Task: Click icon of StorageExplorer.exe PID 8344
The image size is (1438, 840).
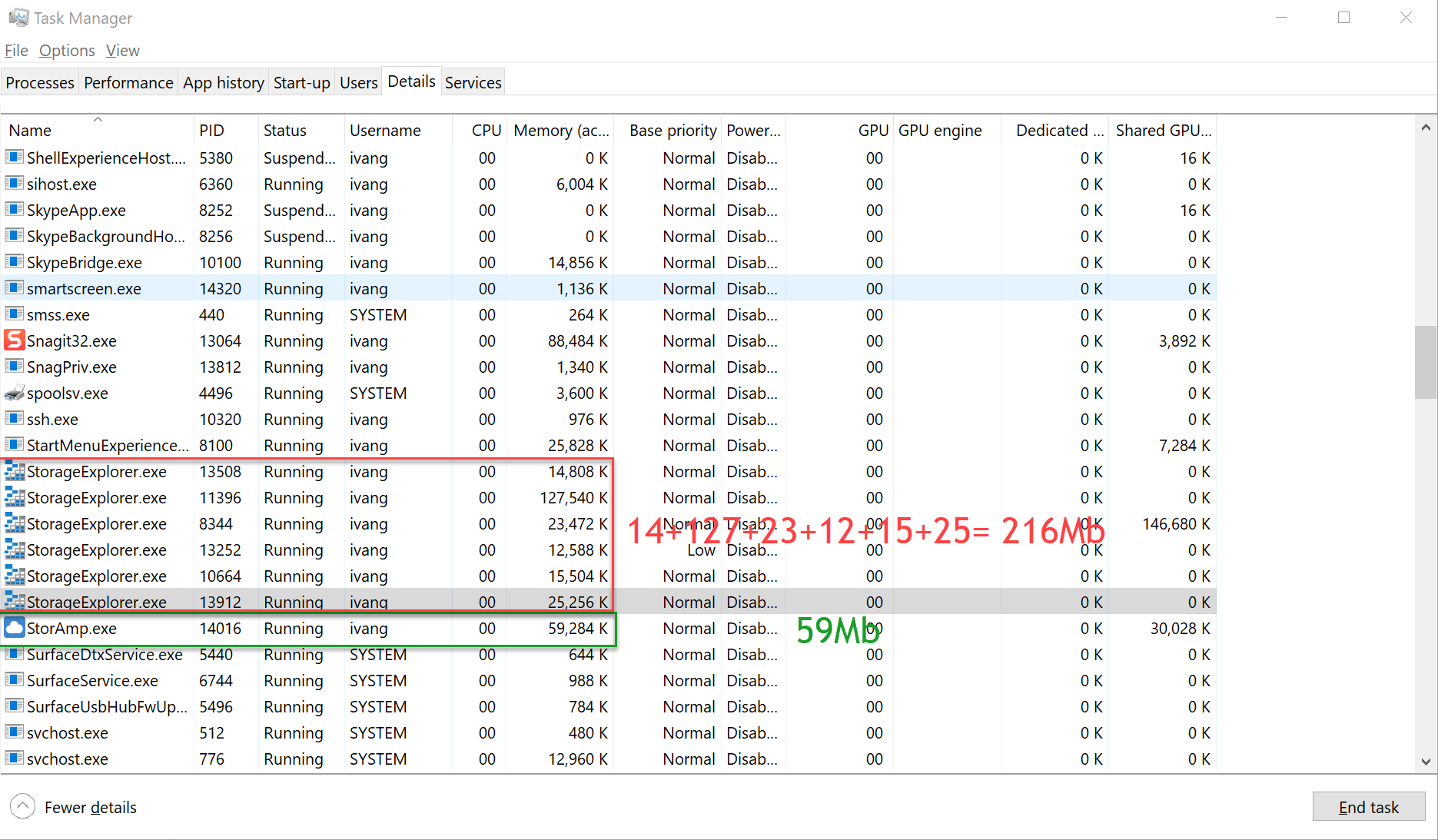Action: [x=15, y=523]
